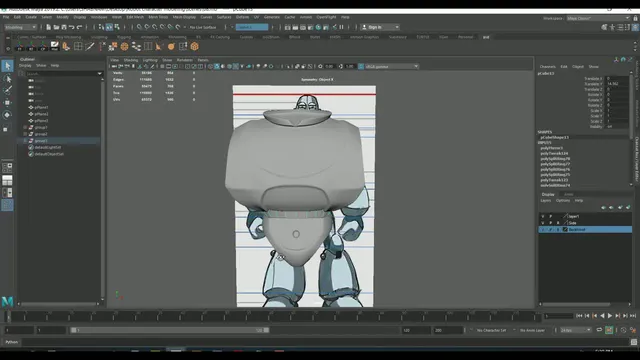
Task: Toggle visibility V of layer1
Action: pyautogui.click(x=542, y=216)
